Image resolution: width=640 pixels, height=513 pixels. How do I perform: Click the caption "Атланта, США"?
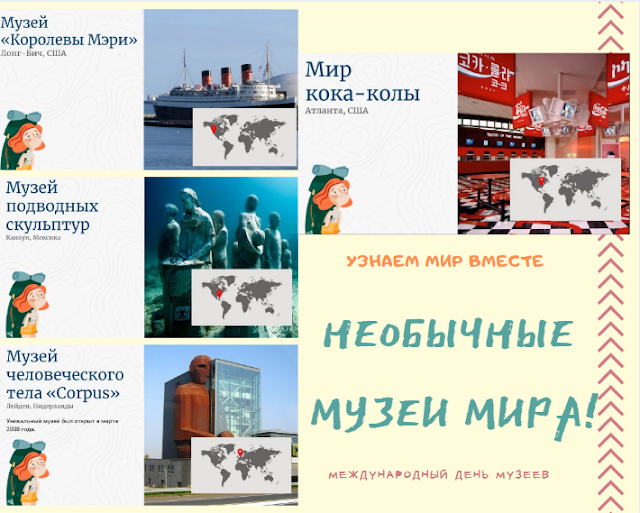(337, 111)
